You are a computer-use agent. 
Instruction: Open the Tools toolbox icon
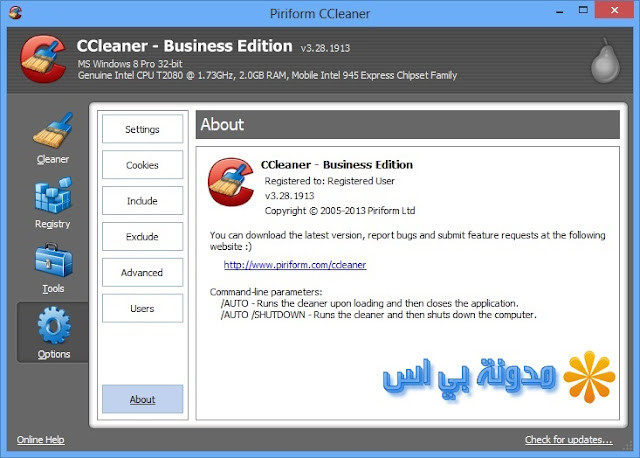[53, 260]
